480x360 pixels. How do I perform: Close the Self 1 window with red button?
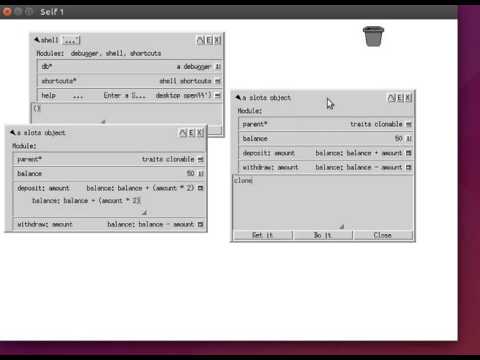7,12
